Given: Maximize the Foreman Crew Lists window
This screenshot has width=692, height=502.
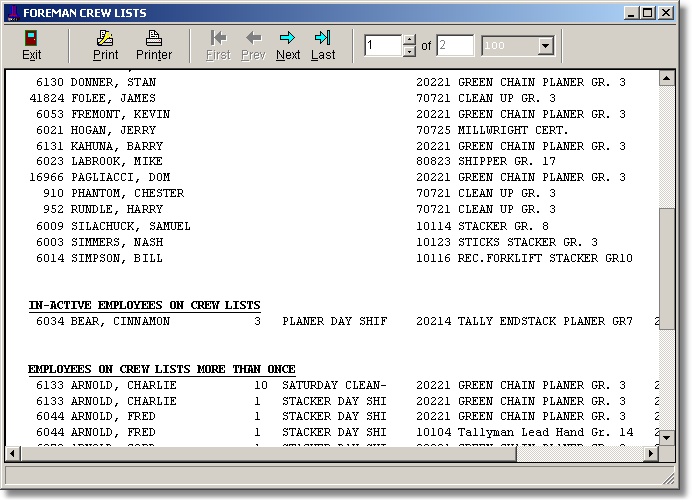Looking at the screenshot, I should coord(648,13).
